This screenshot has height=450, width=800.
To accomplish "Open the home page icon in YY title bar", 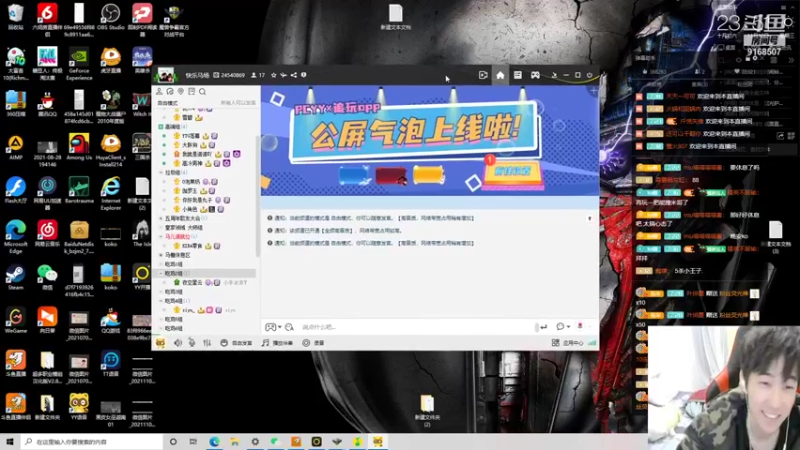I will point(500,76).
